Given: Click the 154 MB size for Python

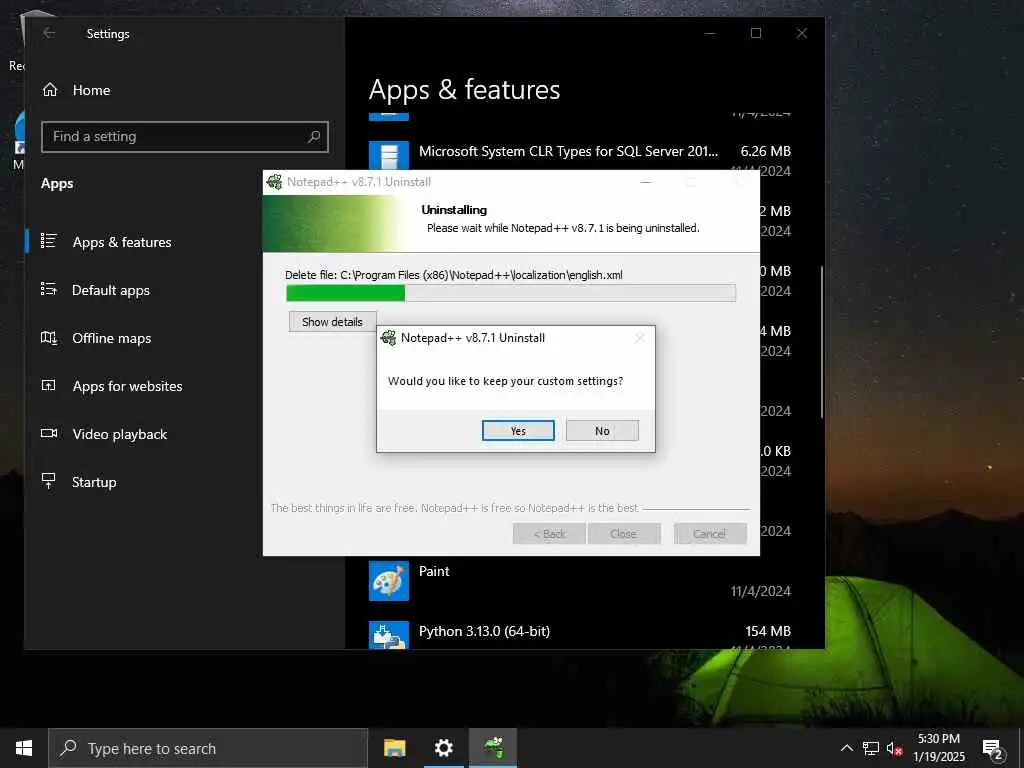Looking at the screenshot, I should click(768, 631).
